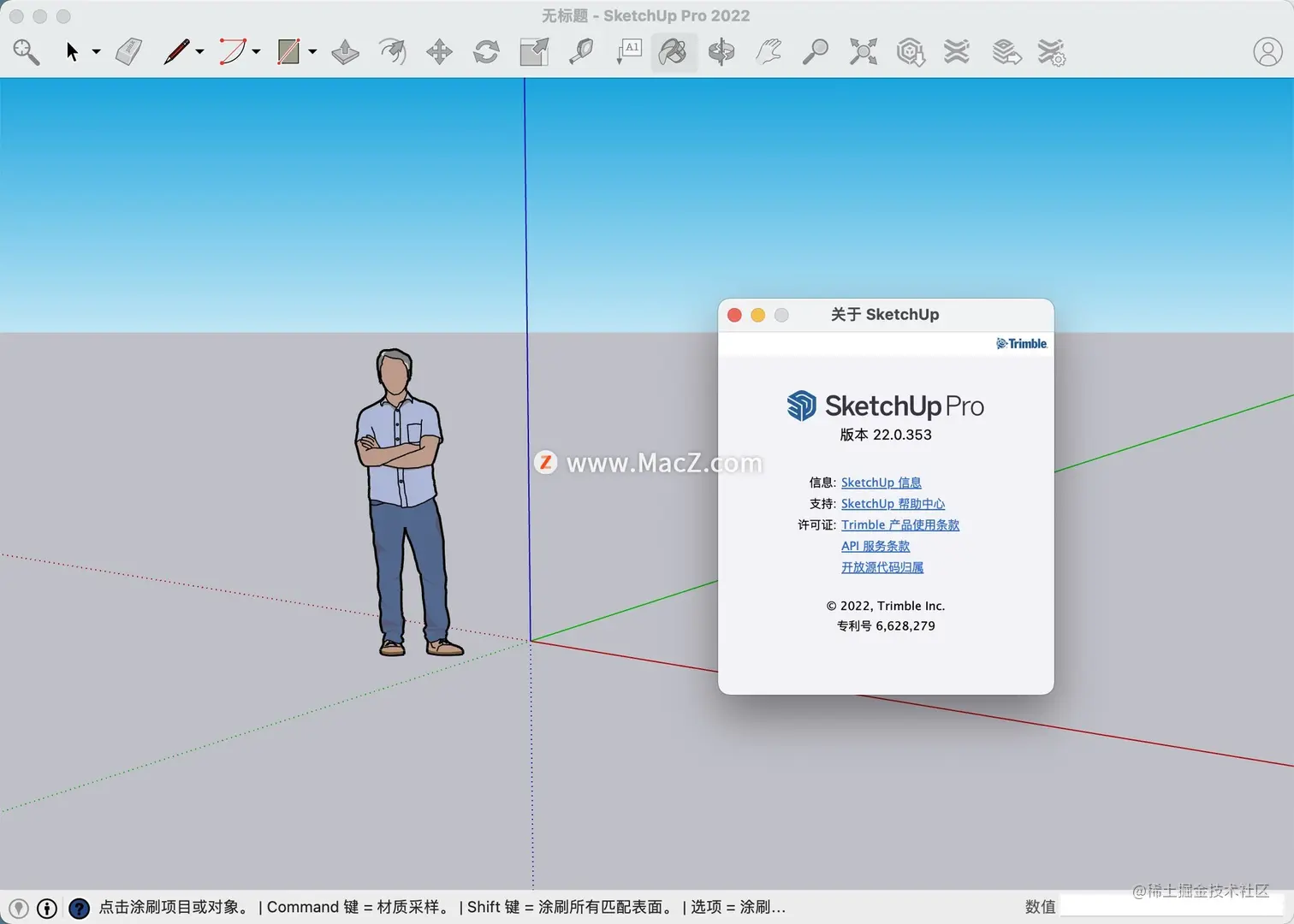
Task: Click the 数值 label in the status bar
Action: (1040, 907)
